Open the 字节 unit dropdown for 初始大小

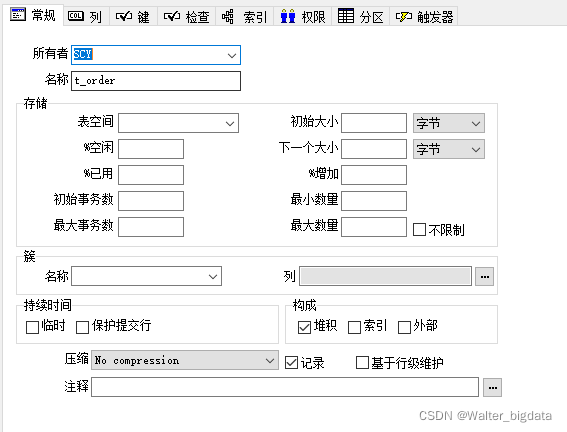click(x=449, y=123)
